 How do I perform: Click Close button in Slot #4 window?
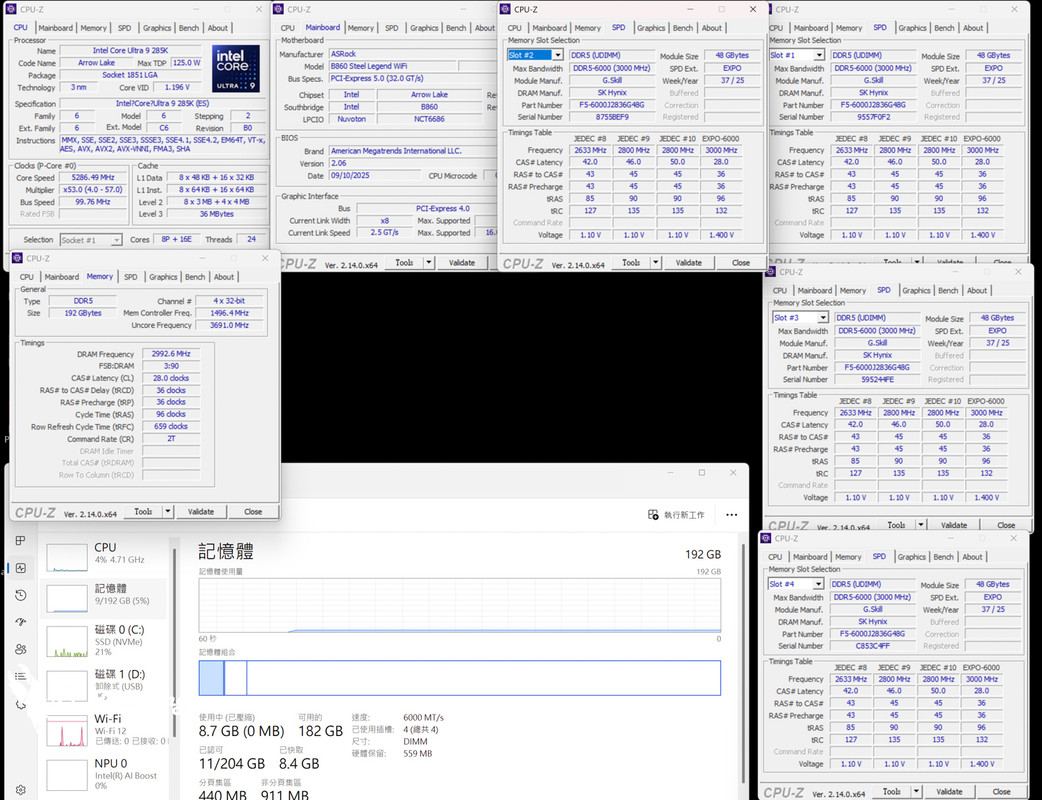1001,791
